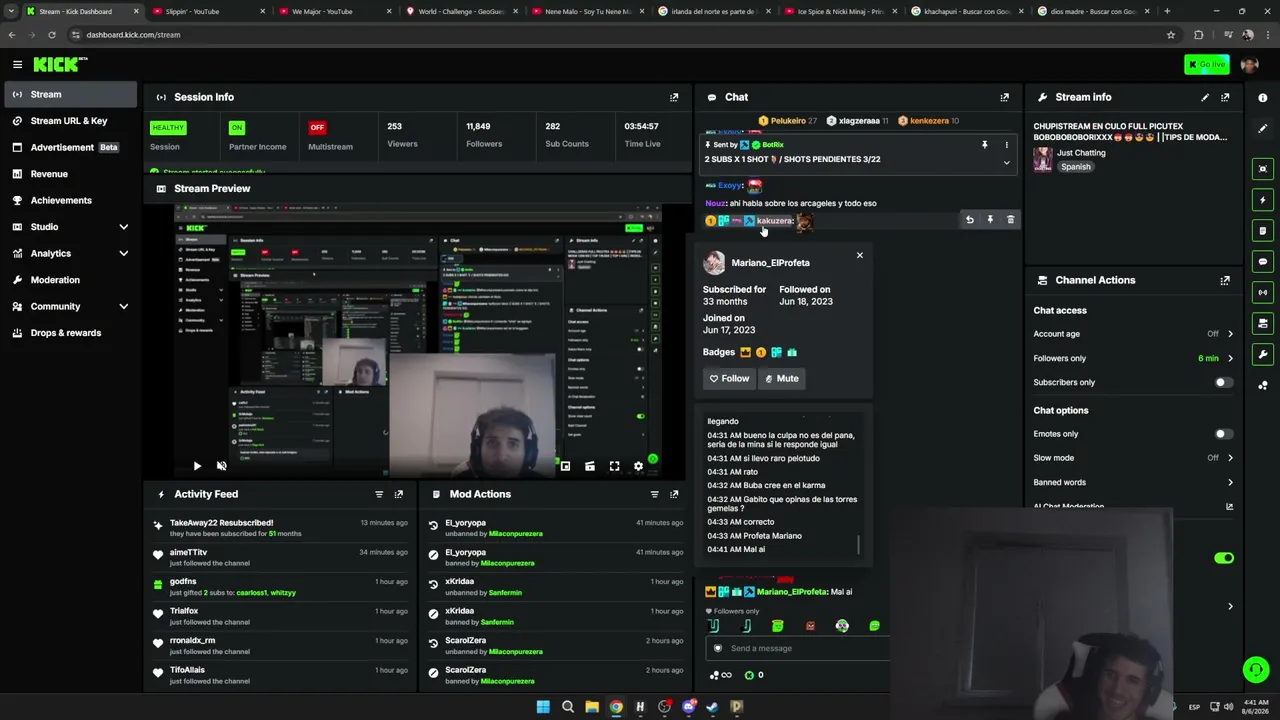Open Stream URL & Key page
Viewport: 1280px width, 720px height.
coord(69,121)
